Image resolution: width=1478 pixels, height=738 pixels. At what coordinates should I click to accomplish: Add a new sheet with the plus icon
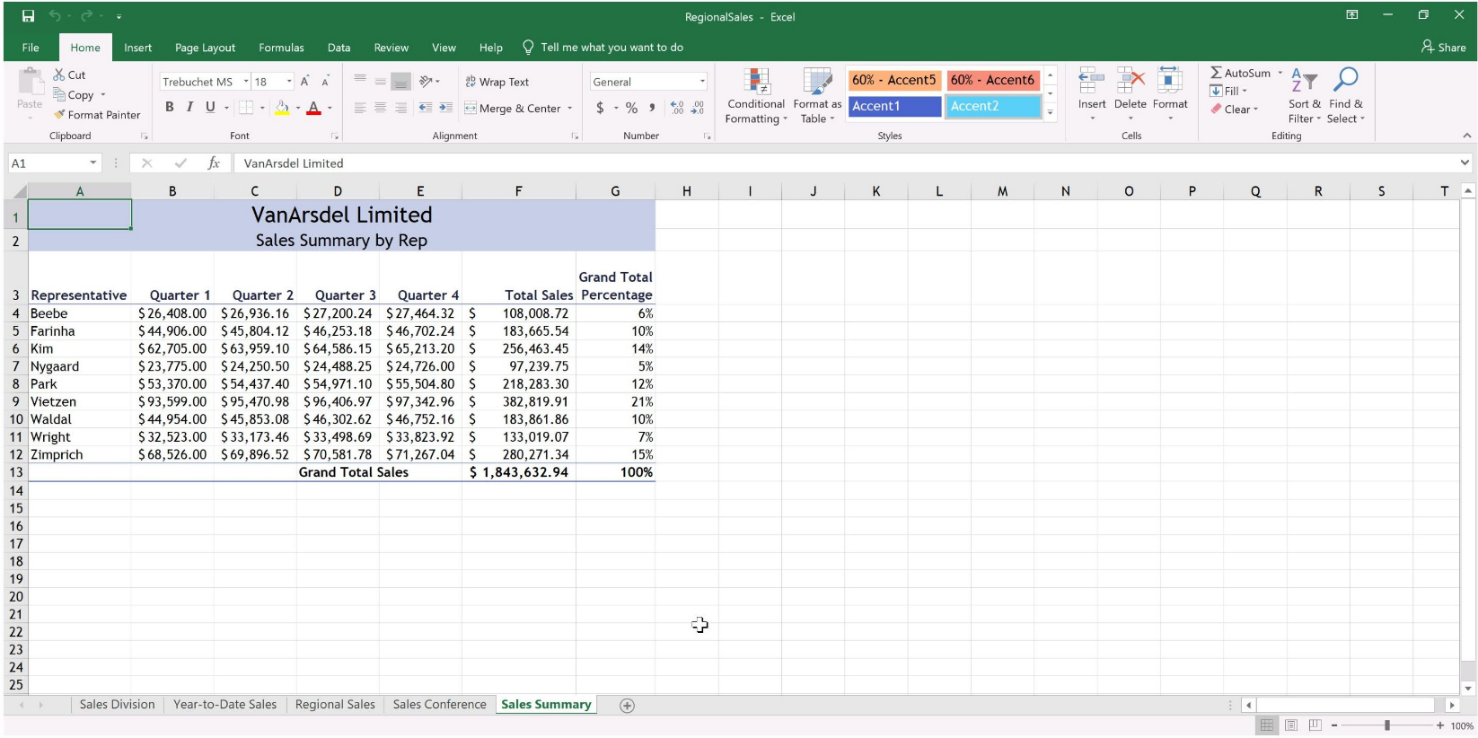click(627, 705)
